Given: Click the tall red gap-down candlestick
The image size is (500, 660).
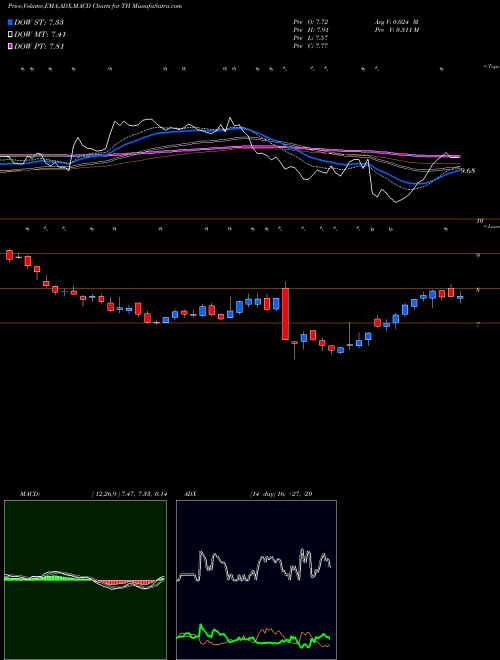Looking at the screenshot, I should (285, 314).
